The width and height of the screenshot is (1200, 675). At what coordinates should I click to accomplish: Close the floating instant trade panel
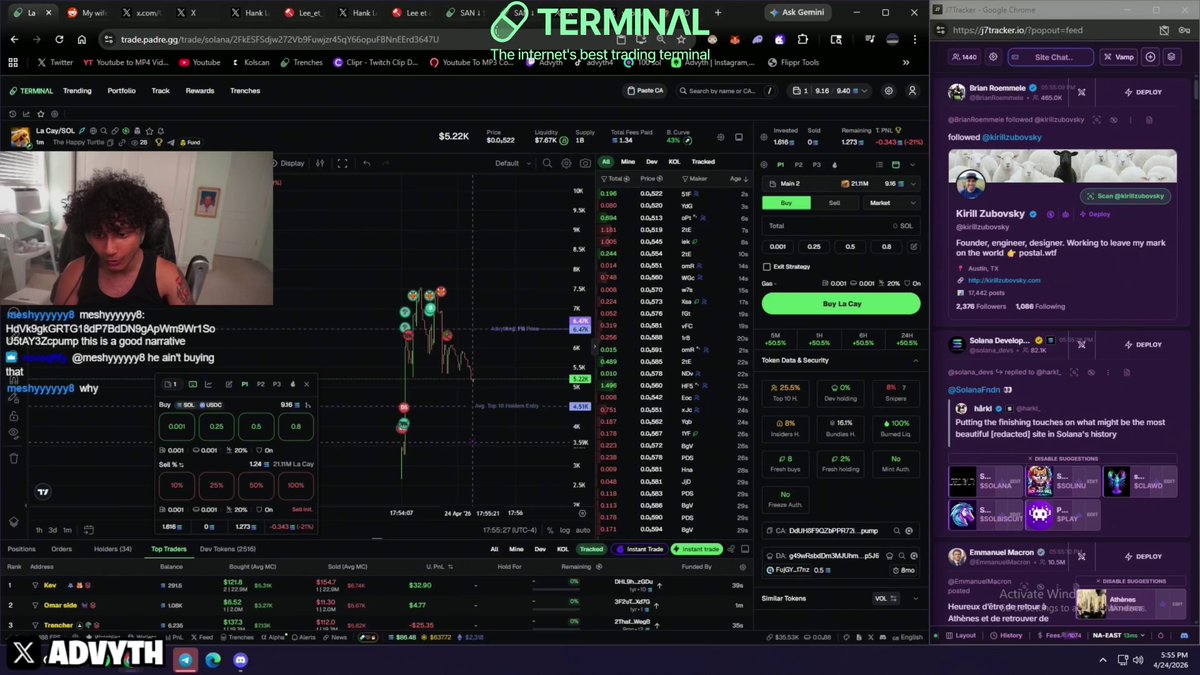[307, 384]
